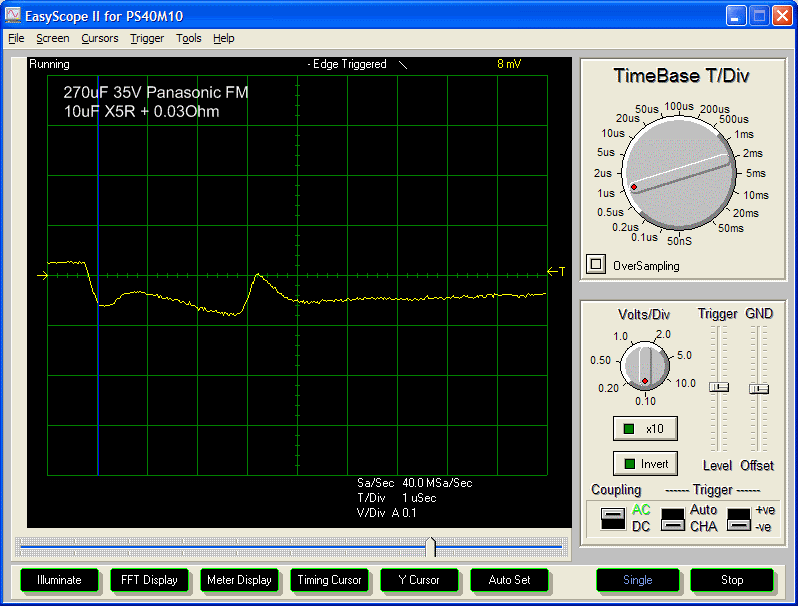Set Volts/Div dial to 10.0
Viewport: 798px width, 606px height.
[686, 383]
